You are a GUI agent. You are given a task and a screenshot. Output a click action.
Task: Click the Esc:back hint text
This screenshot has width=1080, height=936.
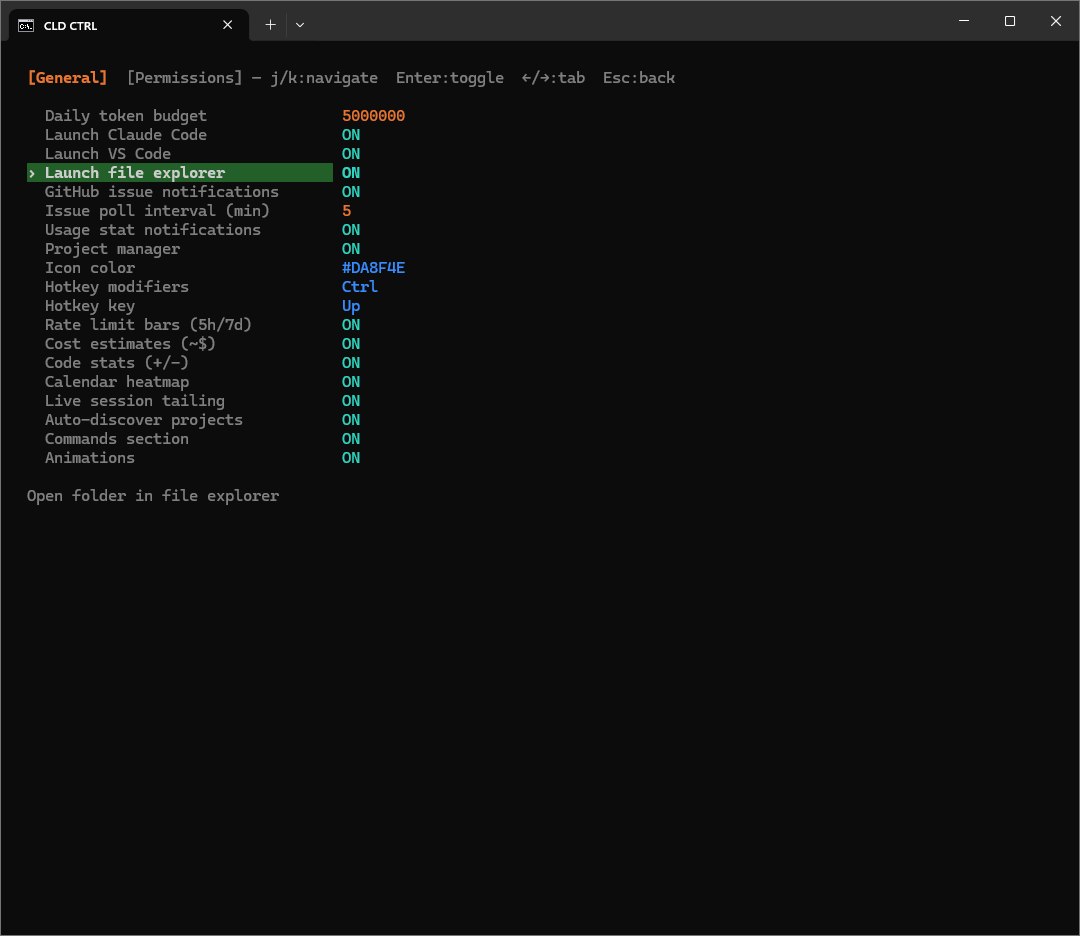pyautogui.click(x=638, y=78)
